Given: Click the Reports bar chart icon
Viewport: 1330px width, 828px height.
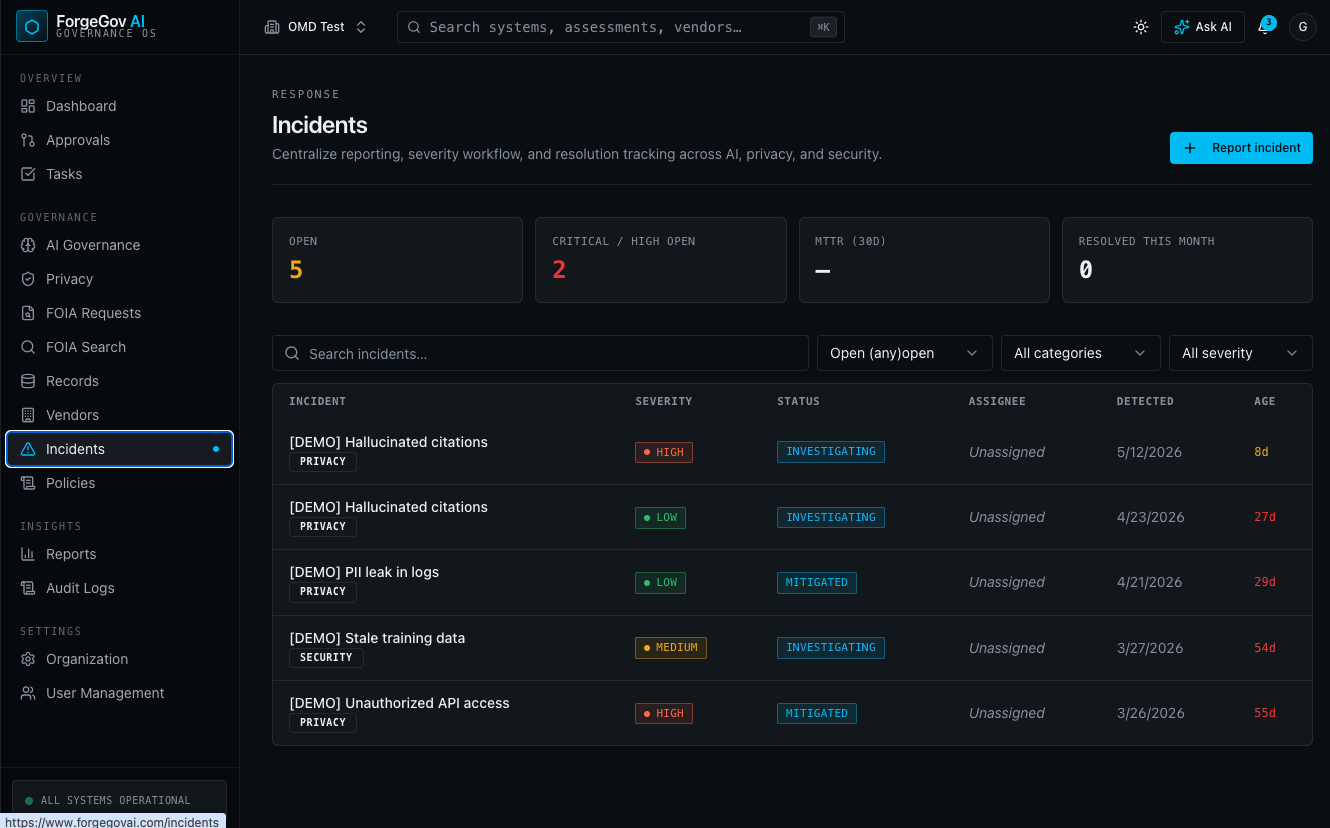Looking at the screenshot, I should (x=28, y=554).
